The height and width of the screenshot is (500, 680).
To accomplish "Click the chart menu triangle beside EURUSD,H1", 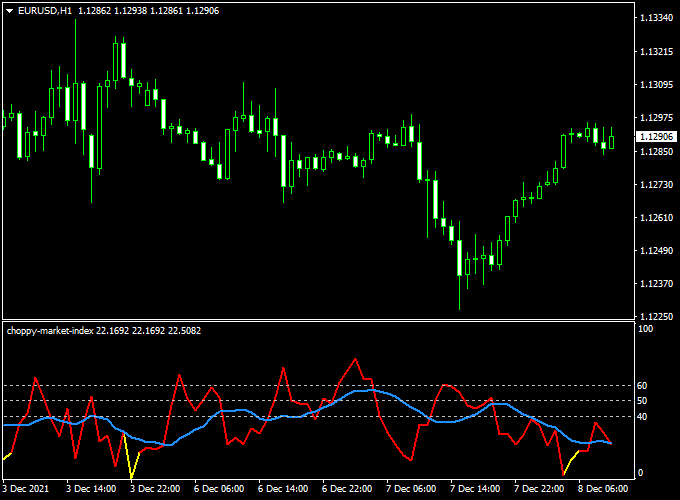I will (10, 11).
